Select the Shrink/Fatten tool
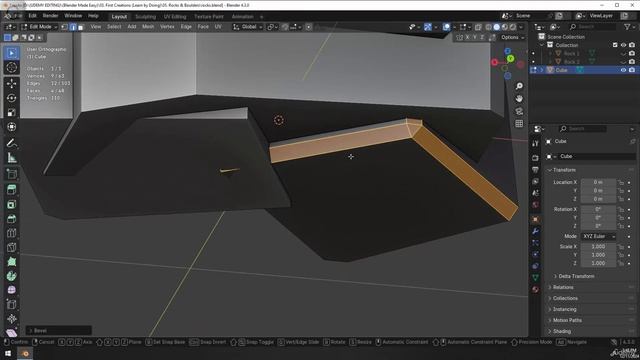This screenshot has height=360, width=640. pos(11,319)
